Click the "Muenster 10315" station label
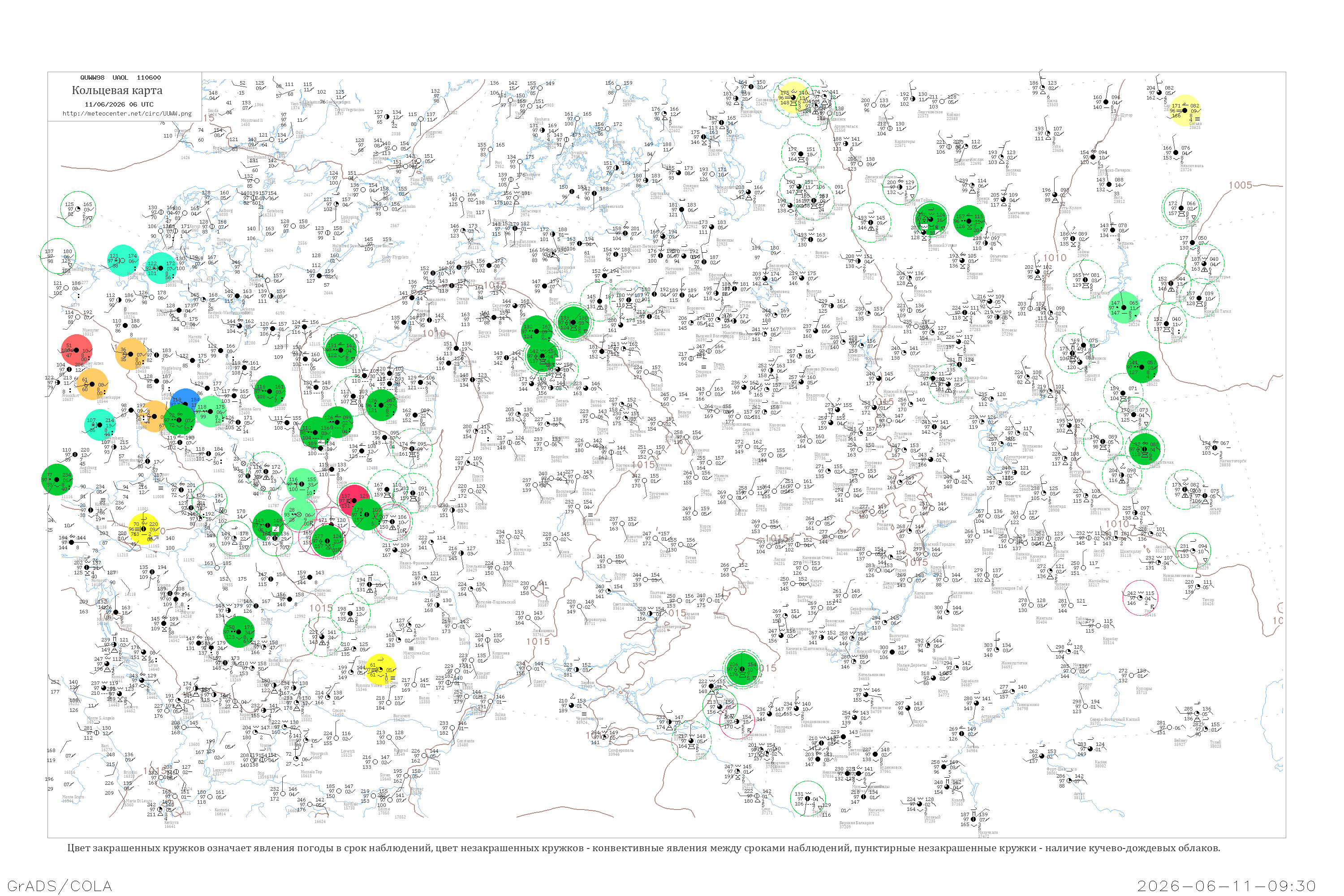 (x=91, y=332)
